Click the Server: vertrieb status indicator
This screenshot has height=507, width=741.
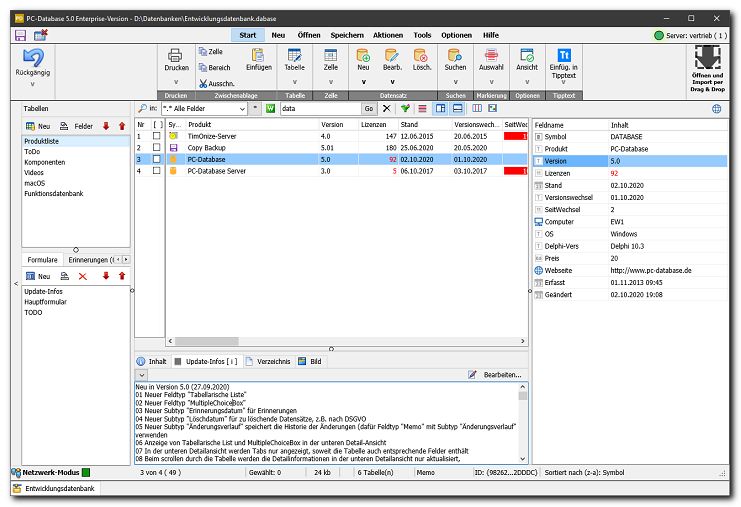690,35
